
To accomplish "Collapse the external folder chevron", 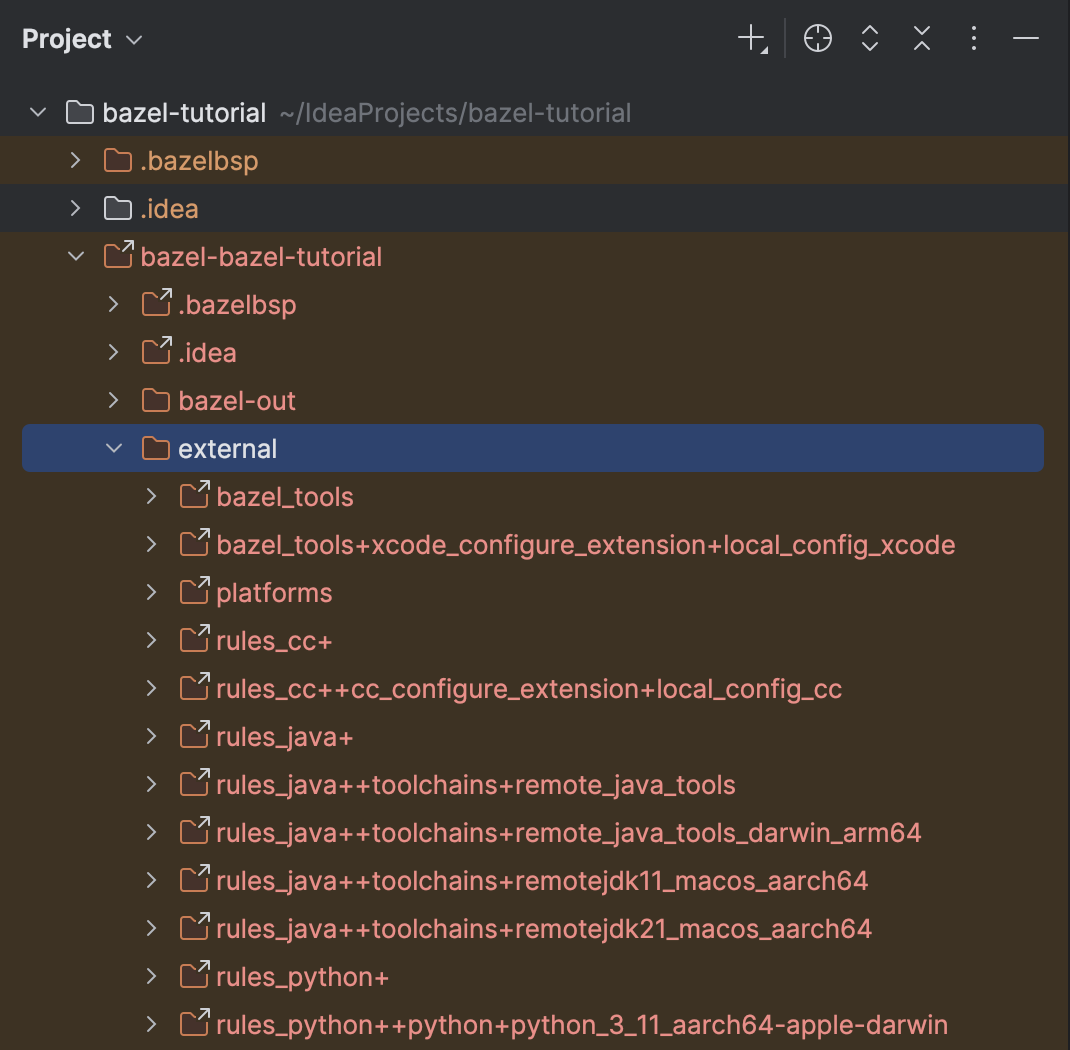I will pyautogui.click(x=113, y=448).
